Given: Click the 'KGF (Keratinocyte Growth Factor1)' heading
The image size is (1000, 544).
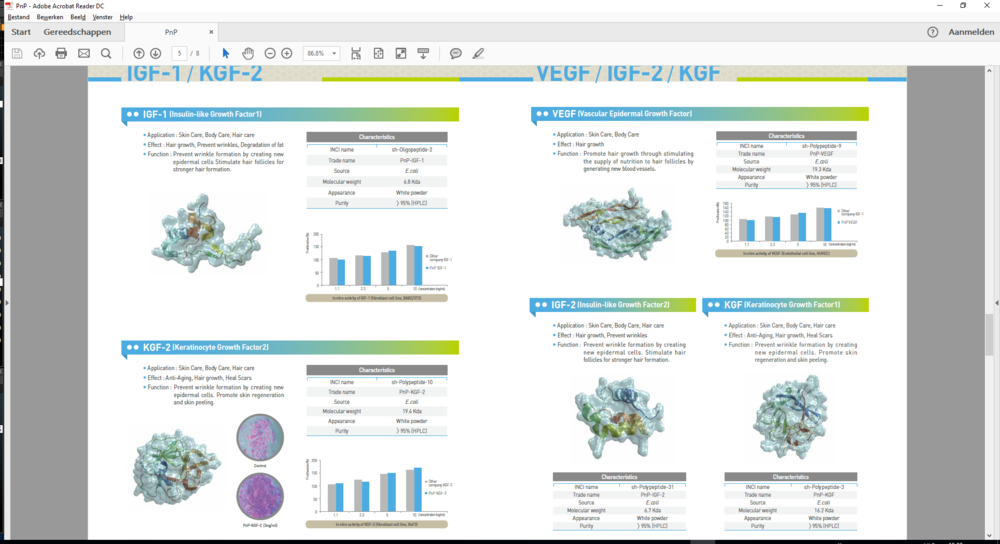Looking at the screenshot, I should pos(782,305).
